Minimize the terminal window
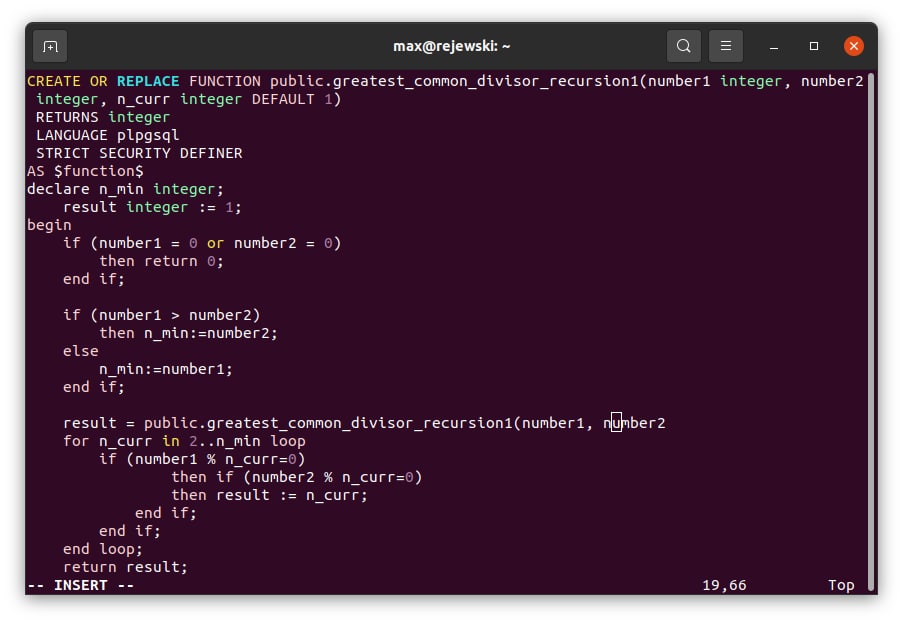This screenshot has height=623, width=903. pos(774,46)
